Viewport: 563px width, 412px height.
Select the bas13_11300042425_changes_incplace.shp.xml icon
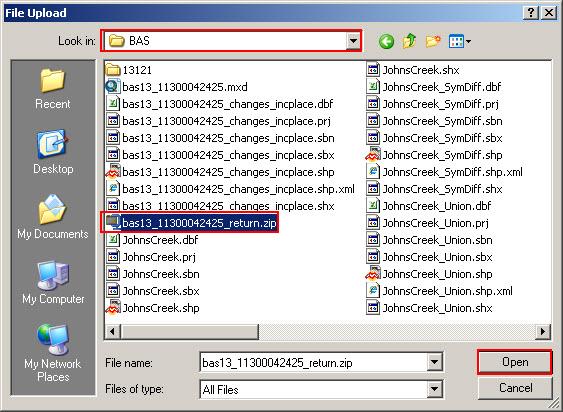pyautogui.click(x=113, y=189)
